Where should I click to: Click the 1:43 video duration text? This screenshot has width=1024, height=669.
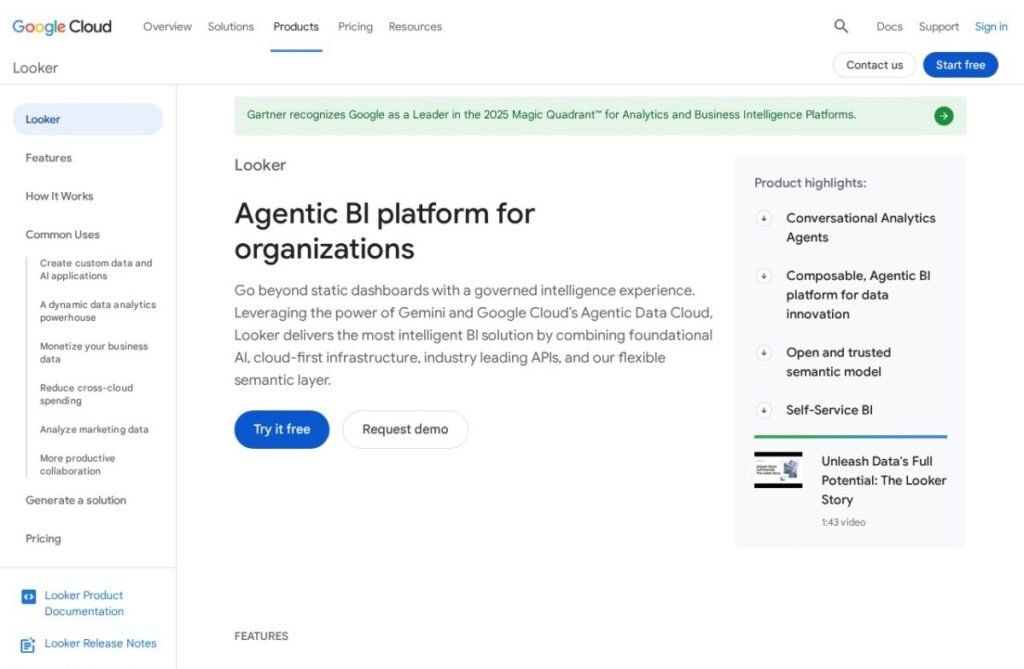click(x=843, y=522)
